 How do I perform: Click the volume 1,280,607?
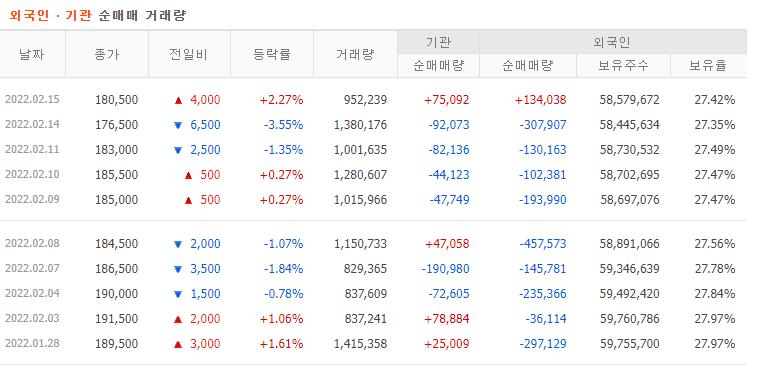pos(360,175)
